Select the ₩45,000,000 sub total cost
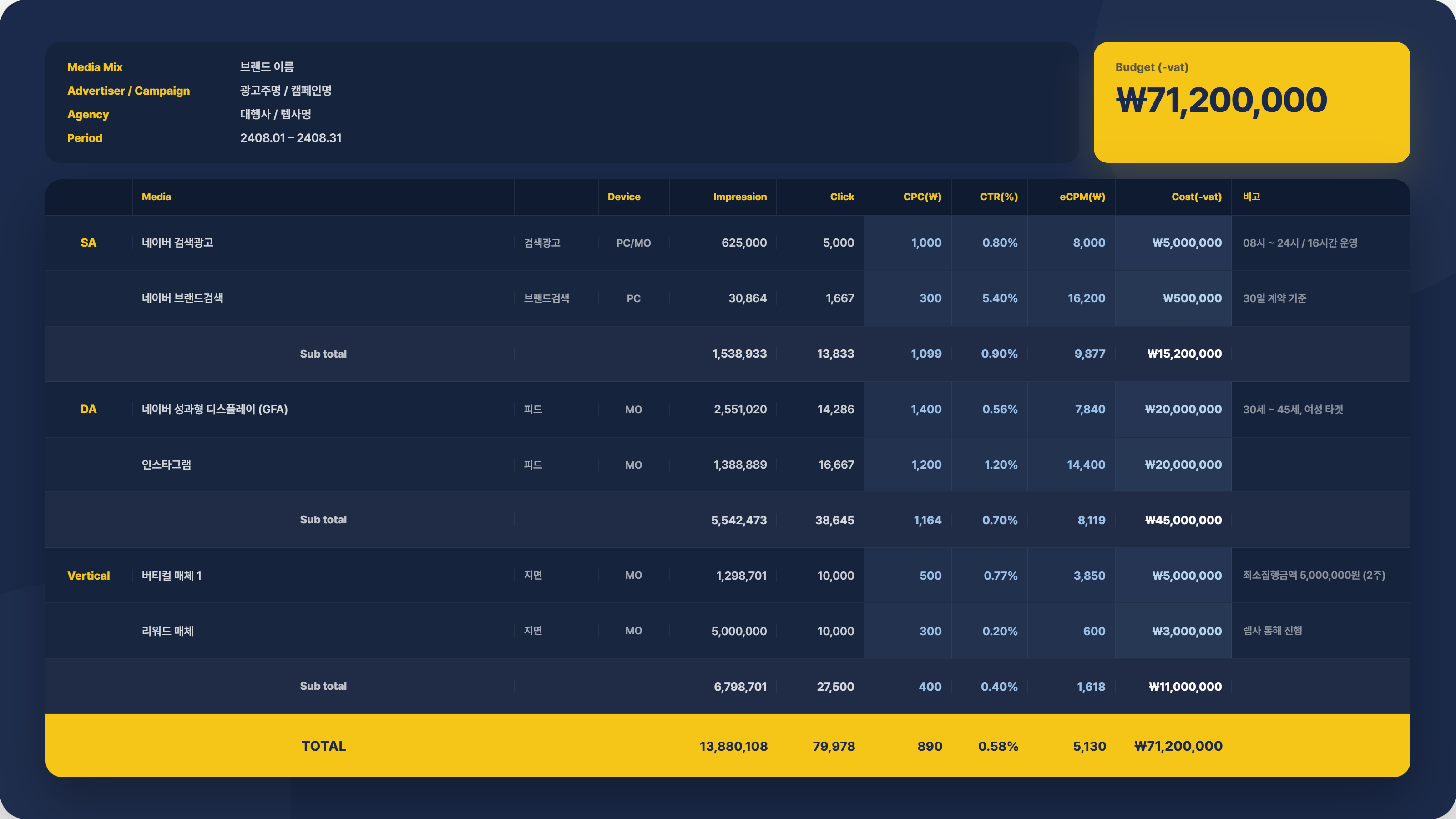 (x=1183, y=520)
